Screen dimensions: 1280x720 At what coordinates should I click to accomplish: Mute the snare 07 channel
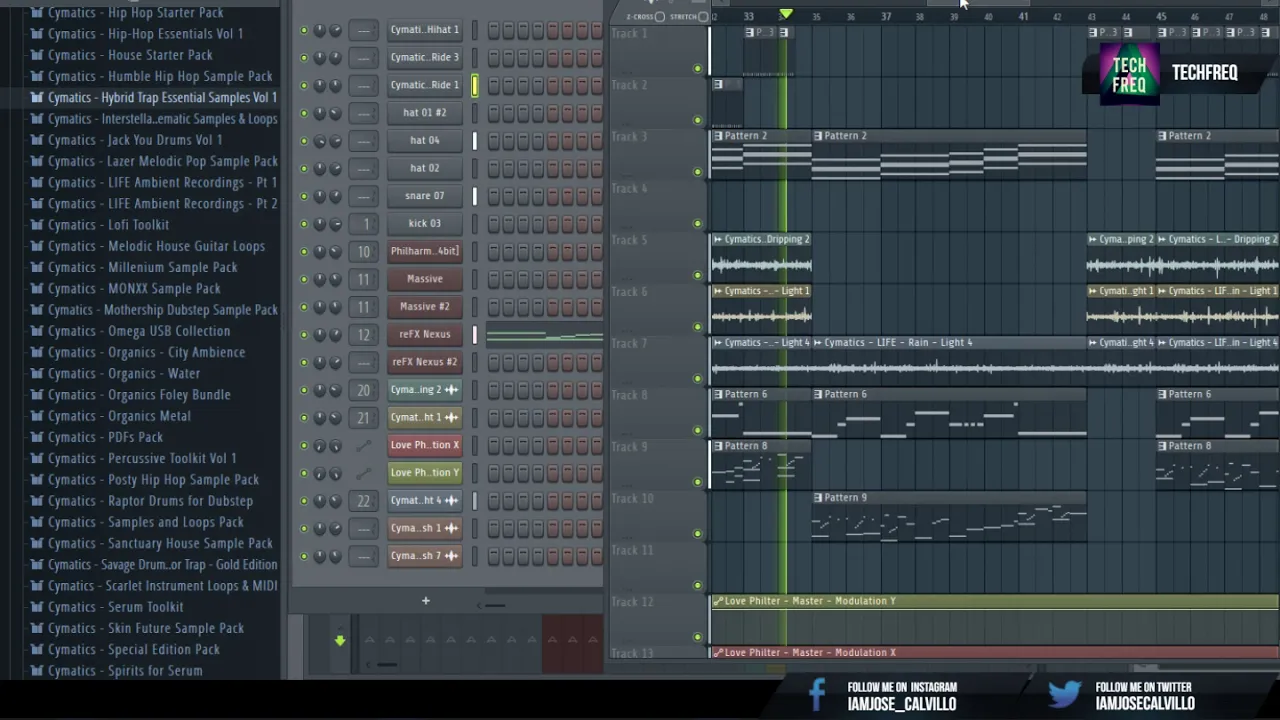click(x=304, y=196)
